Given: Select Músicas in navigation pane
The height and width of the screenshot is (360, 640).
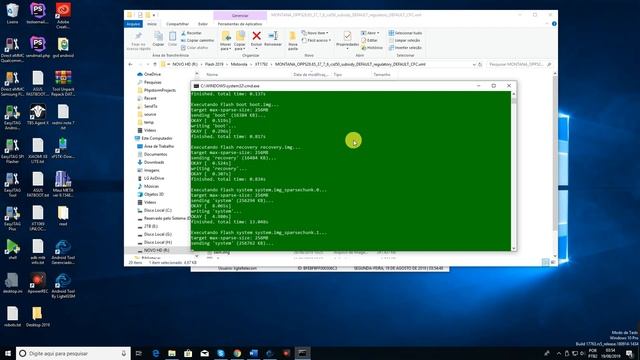Looking at the screenshot, I should [151, 186].
